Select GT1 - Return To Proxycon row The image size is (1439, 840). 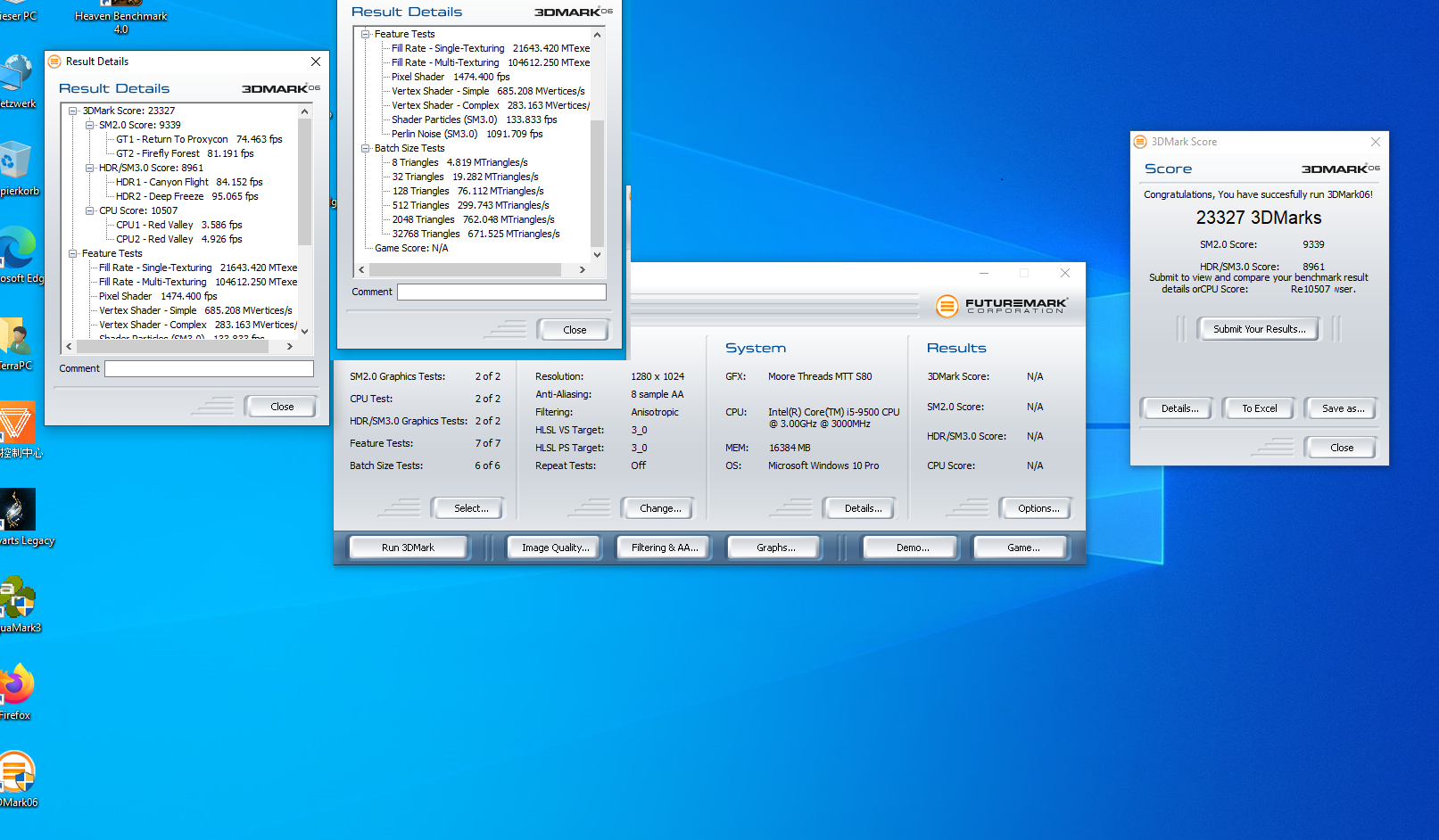[199, 140]
